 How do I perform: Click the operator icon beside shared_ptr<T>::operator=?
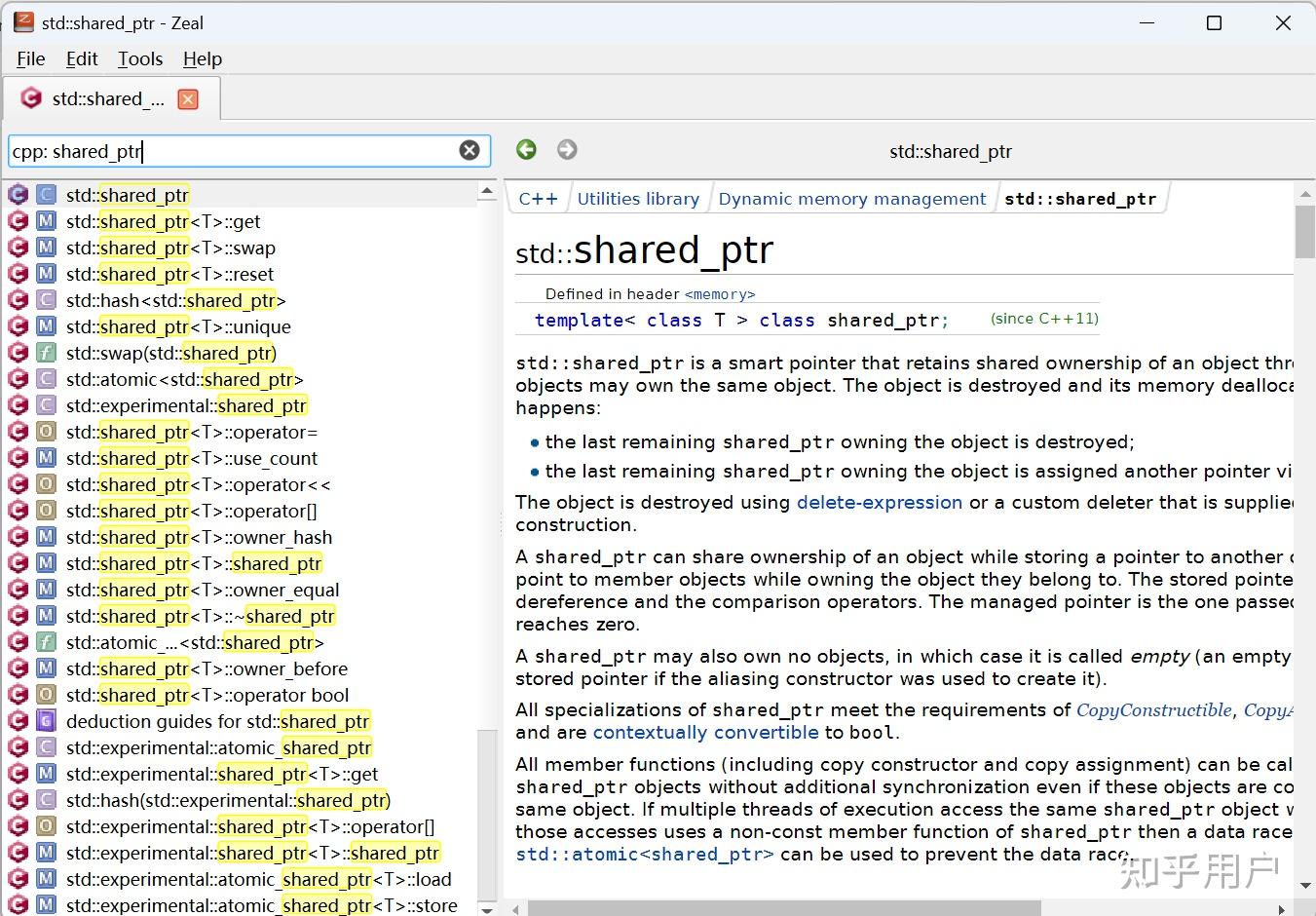click(x=46, y=432)
